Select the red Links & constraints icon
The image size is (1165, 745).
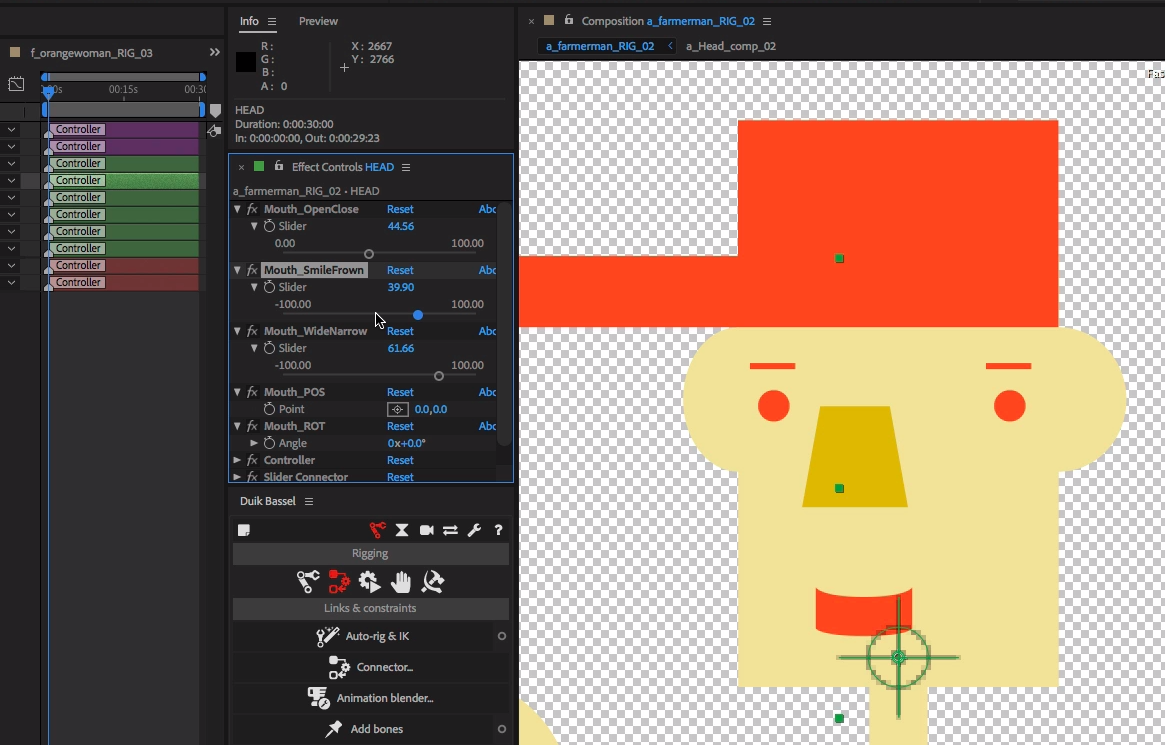pos(340,581)
